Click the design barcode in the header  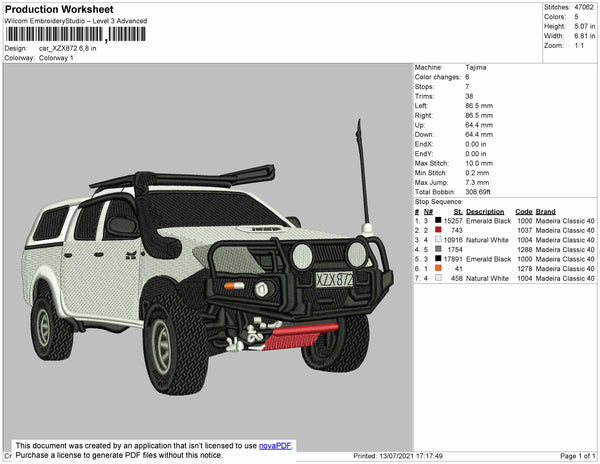[75, 34]
